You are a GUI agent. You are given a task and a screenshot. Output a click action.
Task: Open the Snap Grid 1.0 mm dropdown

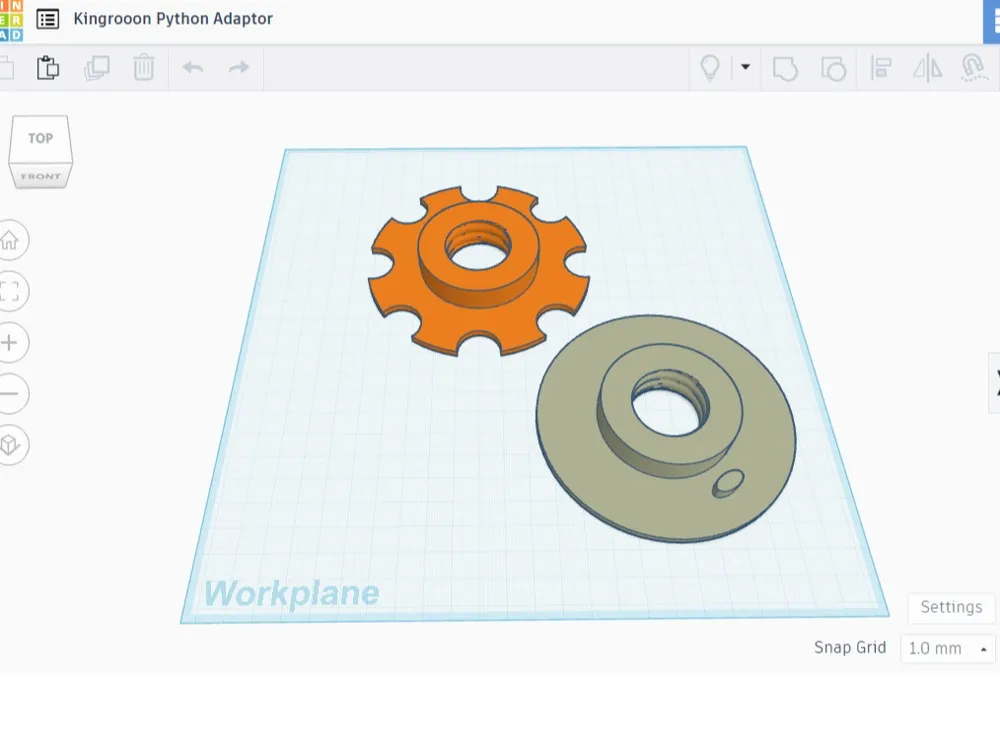[948, 649]
